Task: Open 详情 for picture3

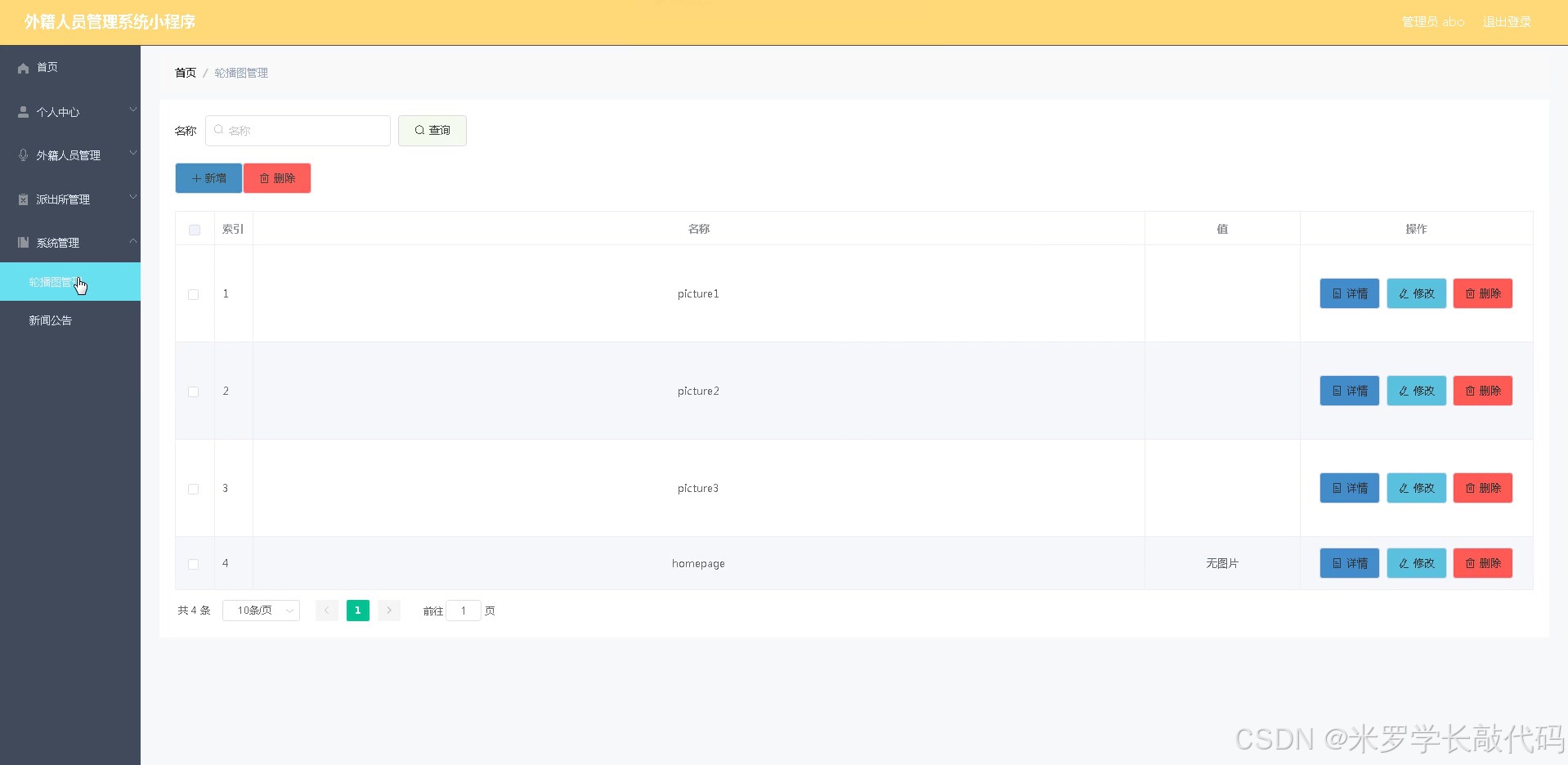Action: click(x=1350, y=488)
